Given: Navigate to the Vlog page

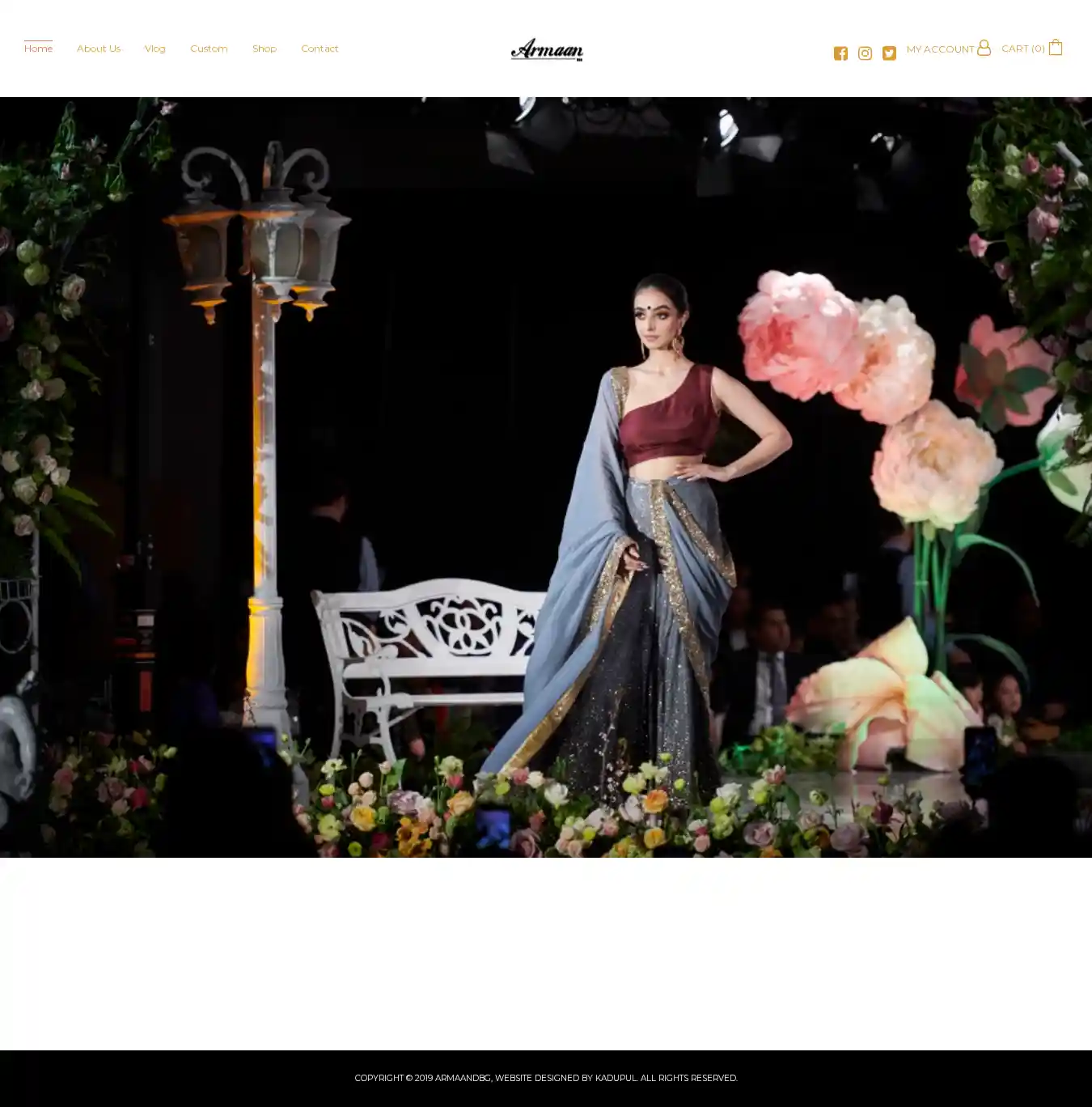Looking at the screenshot, I should pyautogui.click(x=154, y=49).
